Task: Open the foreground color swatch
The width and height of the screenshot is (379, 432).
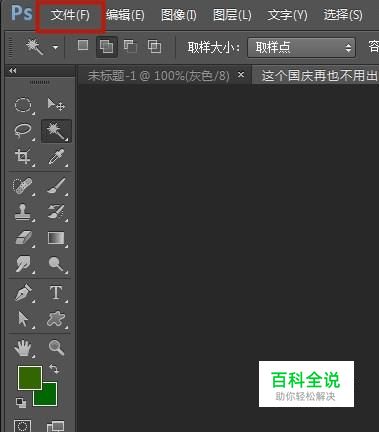Action: [30, 378]
